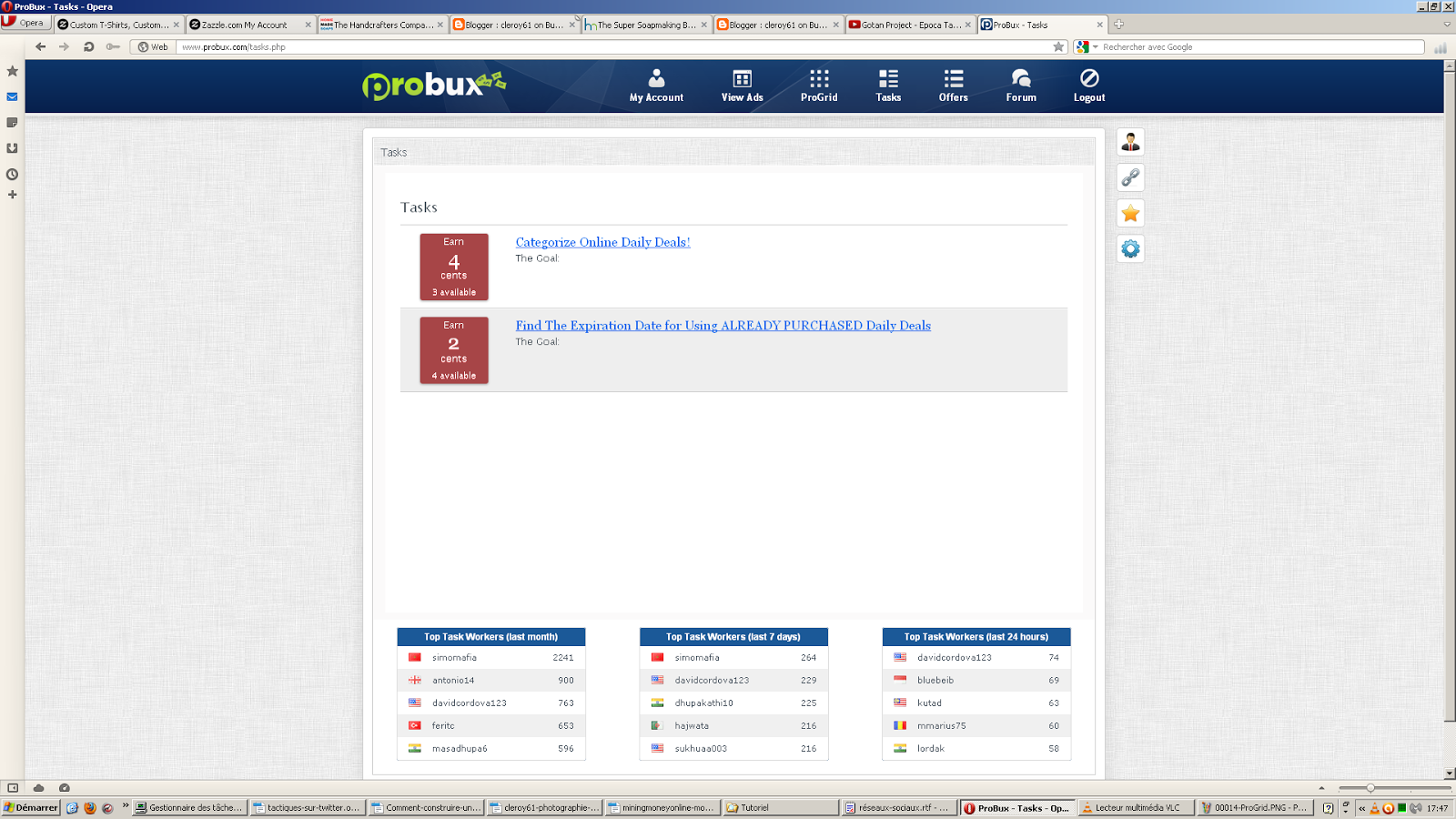Screen dimensions: 1456x819
Task: Click the volume speaker tray icon
Action: [x=1415, y=808]
